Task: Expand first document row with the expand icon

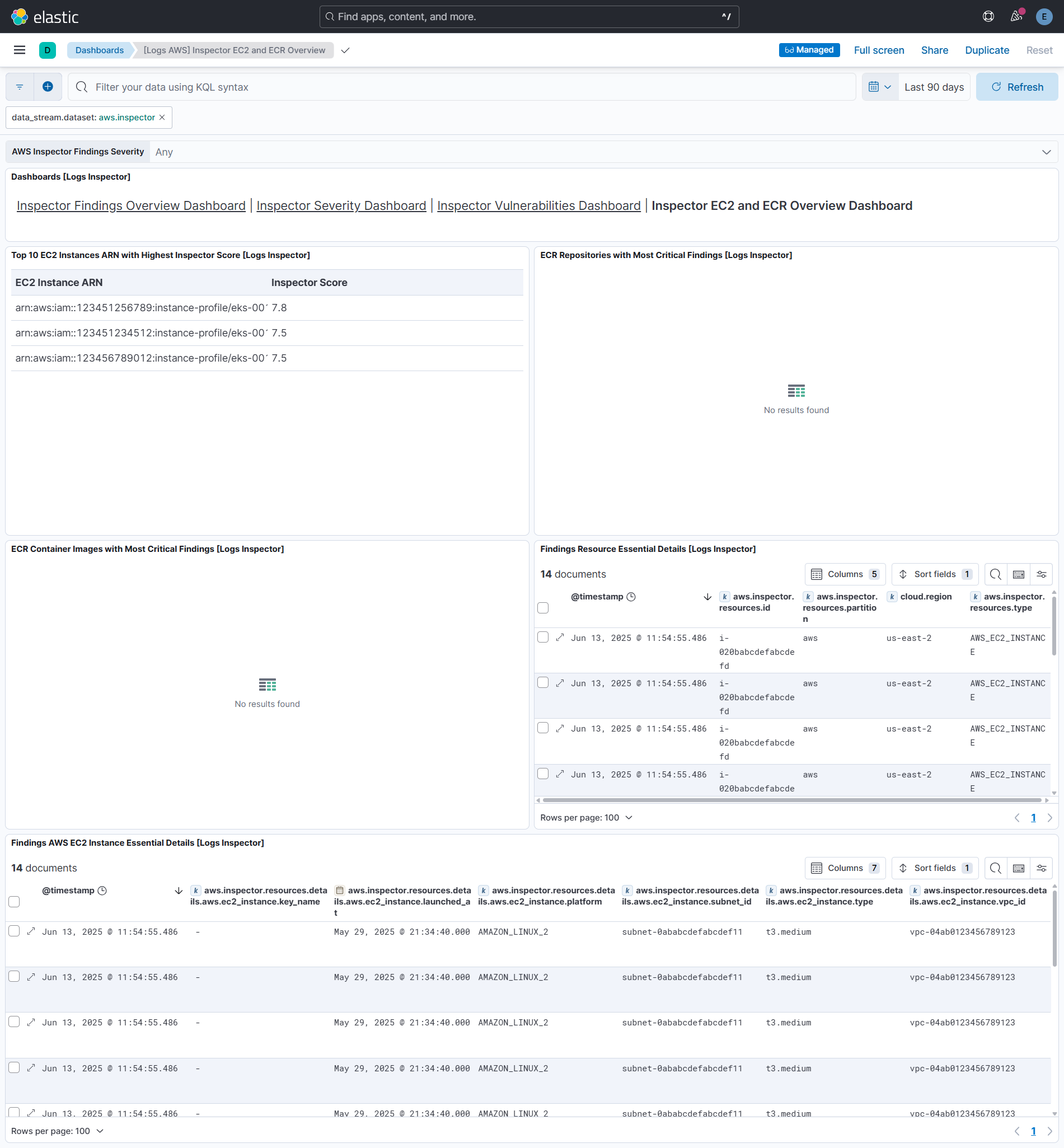Action: click(560, 638)
